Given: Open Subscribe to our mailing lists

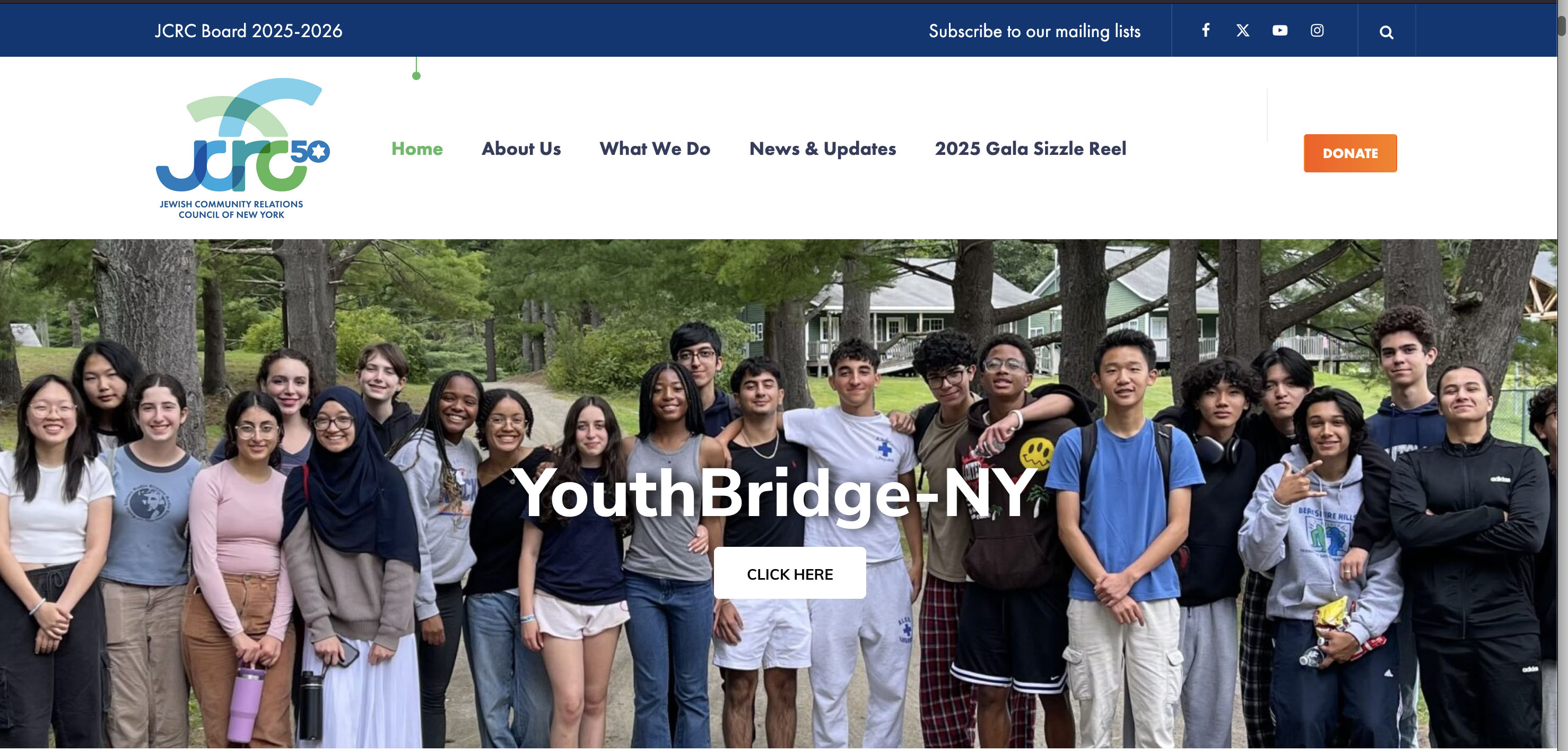Looking at the screenshot, I should (x=1034, y=31).
